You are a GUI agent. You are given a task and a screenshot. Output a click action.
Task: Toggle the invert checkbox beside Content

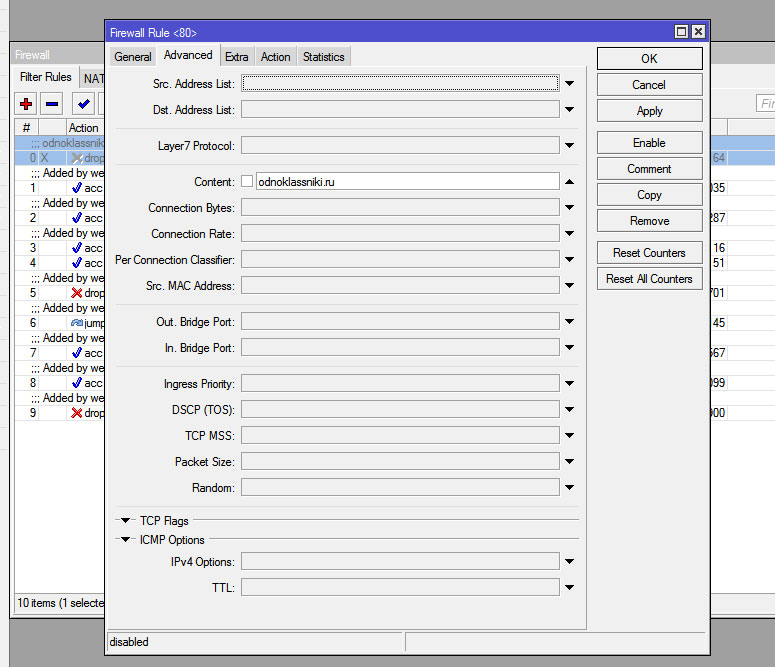[x=247, y=182]
